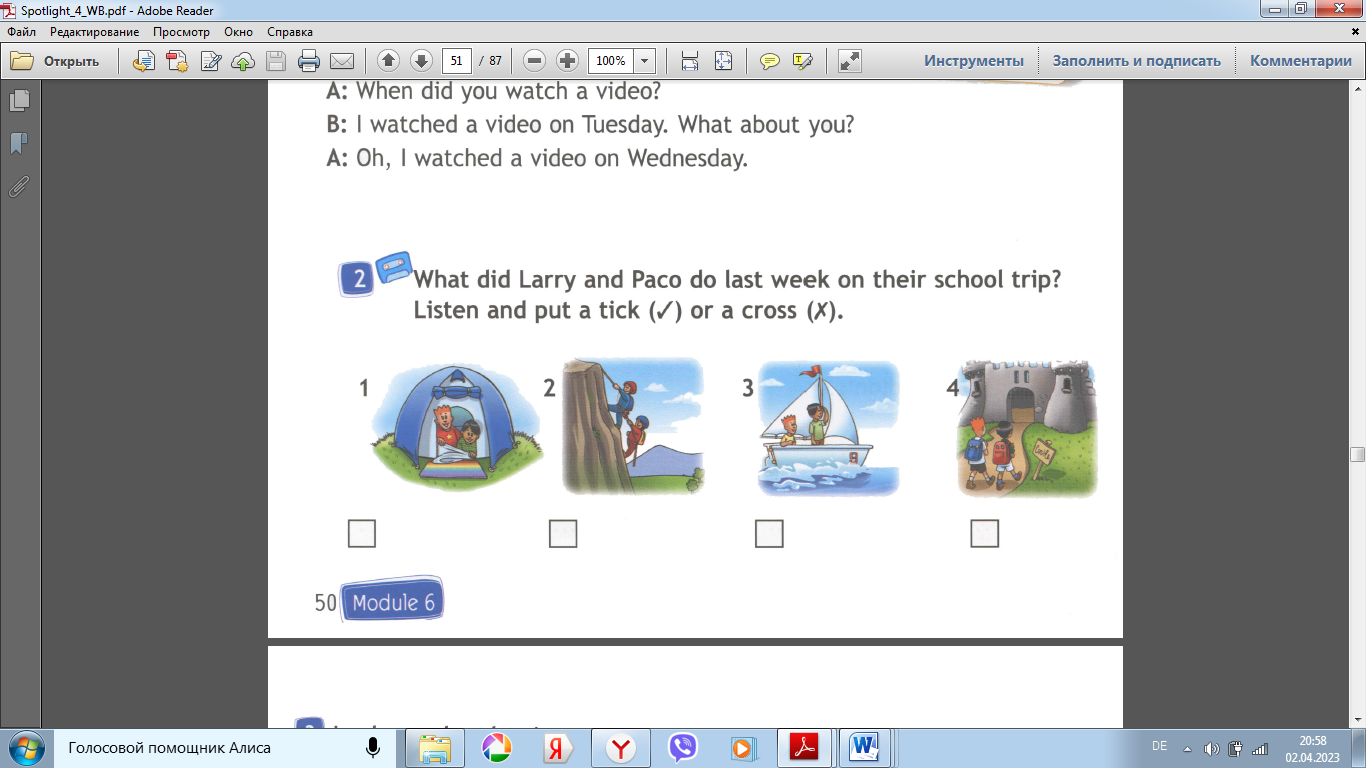
Task: Tick the checkbox under picture 1 (tent)
Action: (362, 534)
